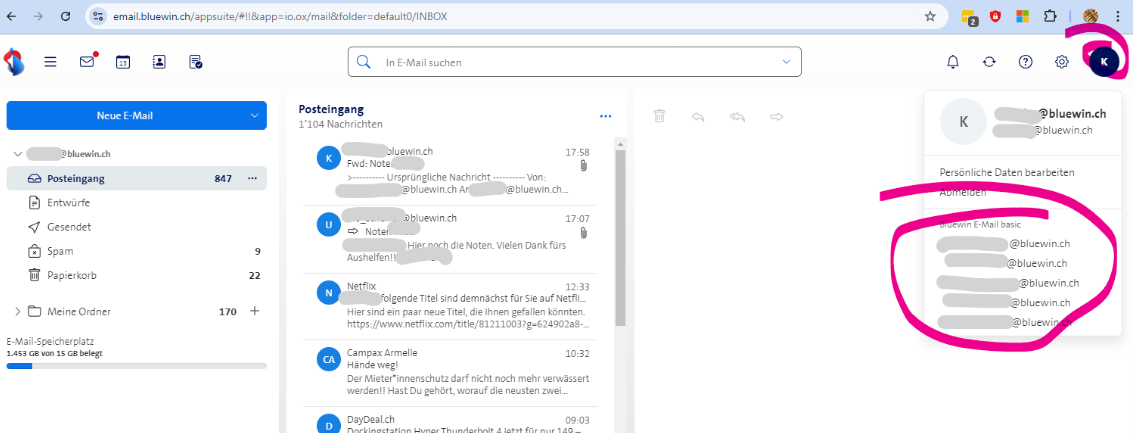The image size is (1134, 433).
Task: Open Posteingang list more options dots
Action: pyautogui.click(x=606, y=116)
